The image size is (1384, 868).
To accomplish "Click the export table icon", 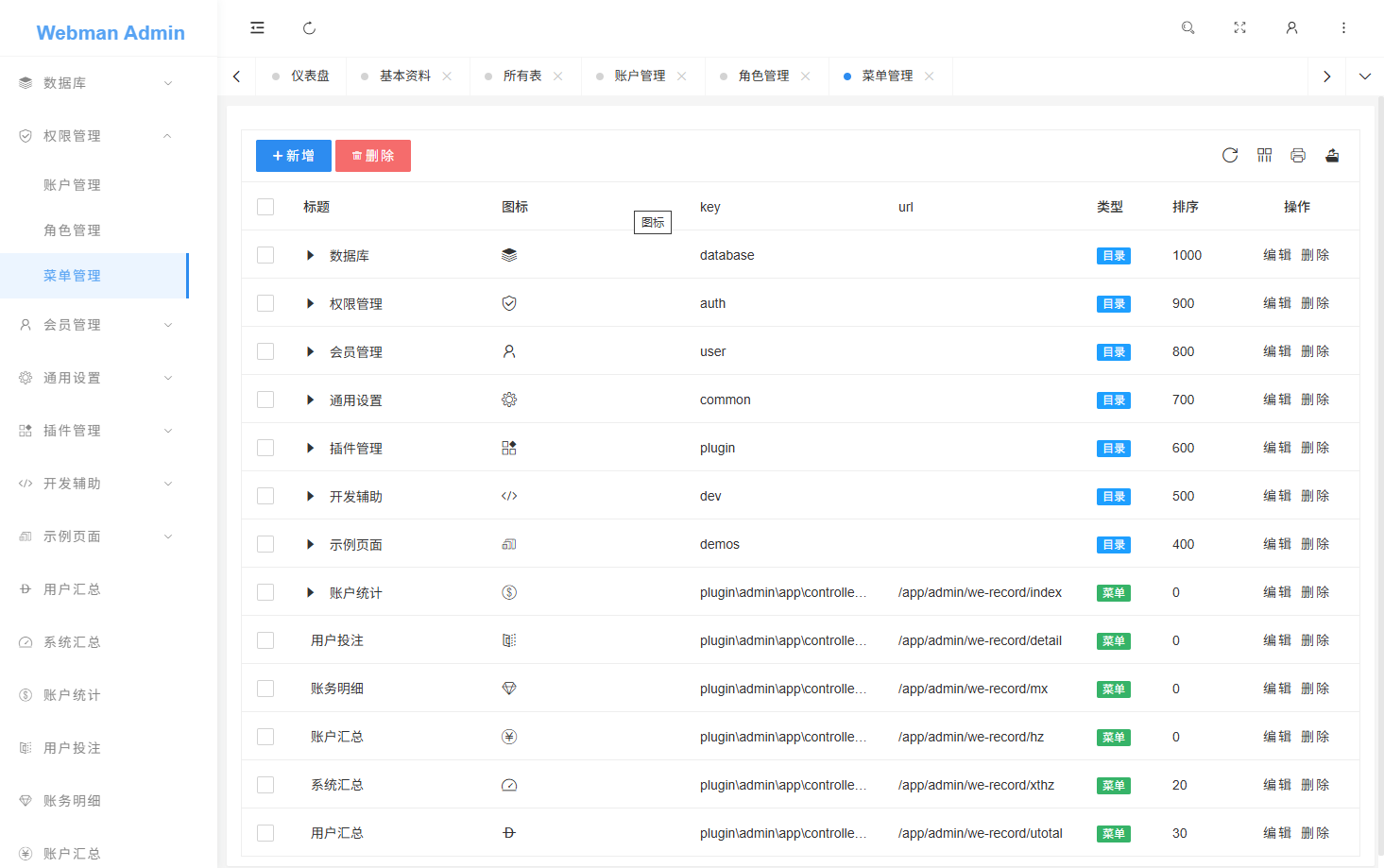I will click(x=1332, y=156).
